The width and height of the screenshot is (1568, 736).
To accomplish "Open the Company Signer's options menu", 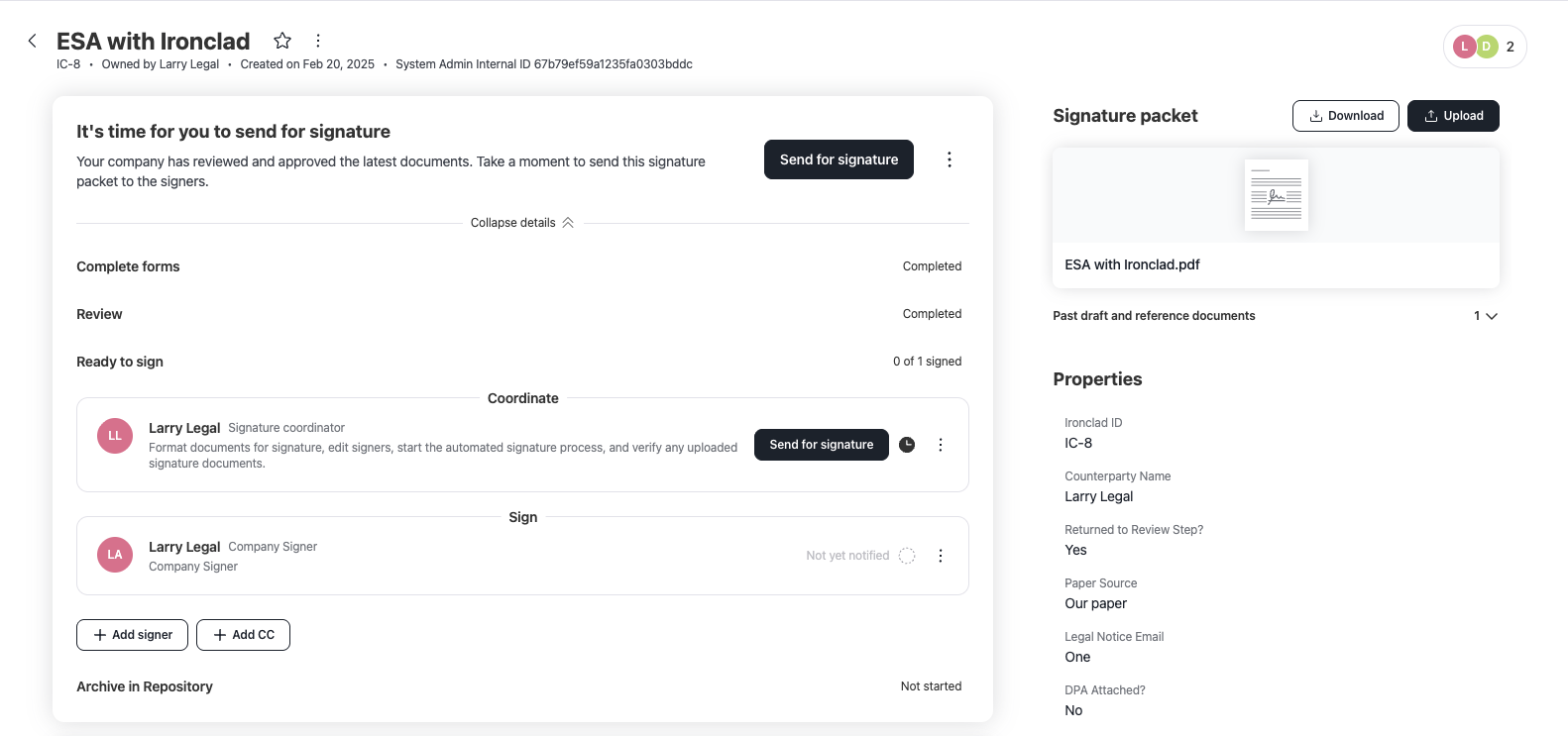I will (940, 555).
